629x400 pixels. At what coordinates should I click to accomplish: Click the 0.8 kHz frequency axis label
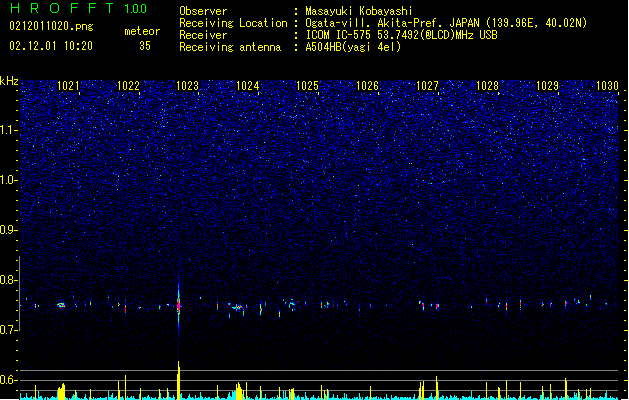click(9, 280)
